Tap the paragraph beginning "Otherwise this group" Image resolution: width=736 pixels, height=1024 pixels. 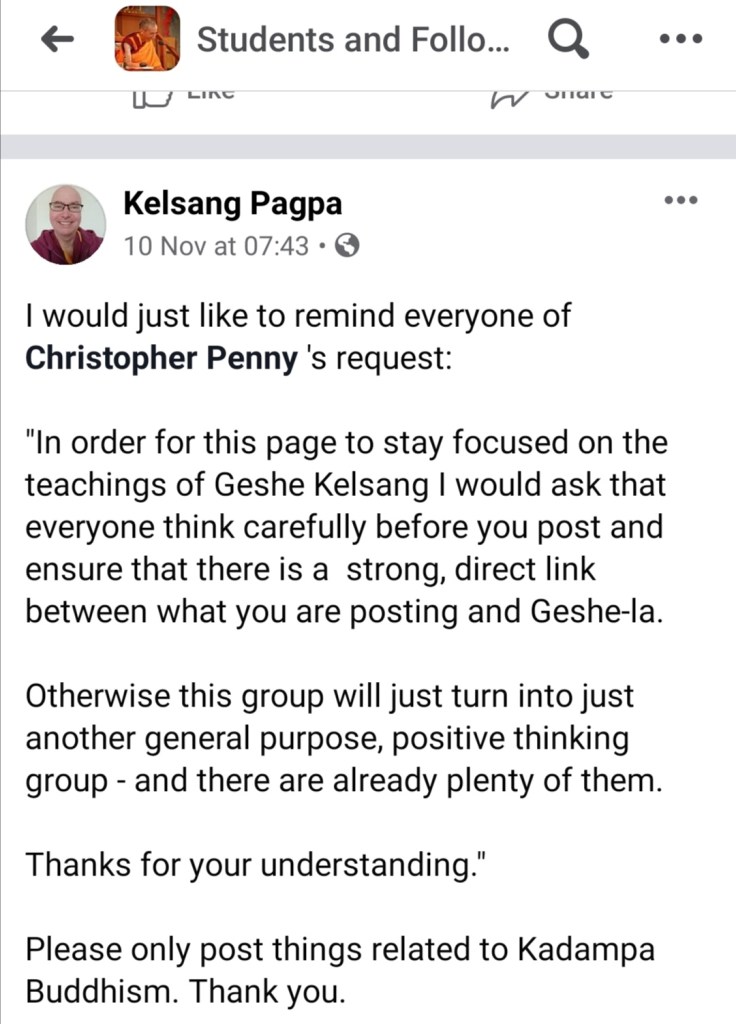tap(343, 738)
